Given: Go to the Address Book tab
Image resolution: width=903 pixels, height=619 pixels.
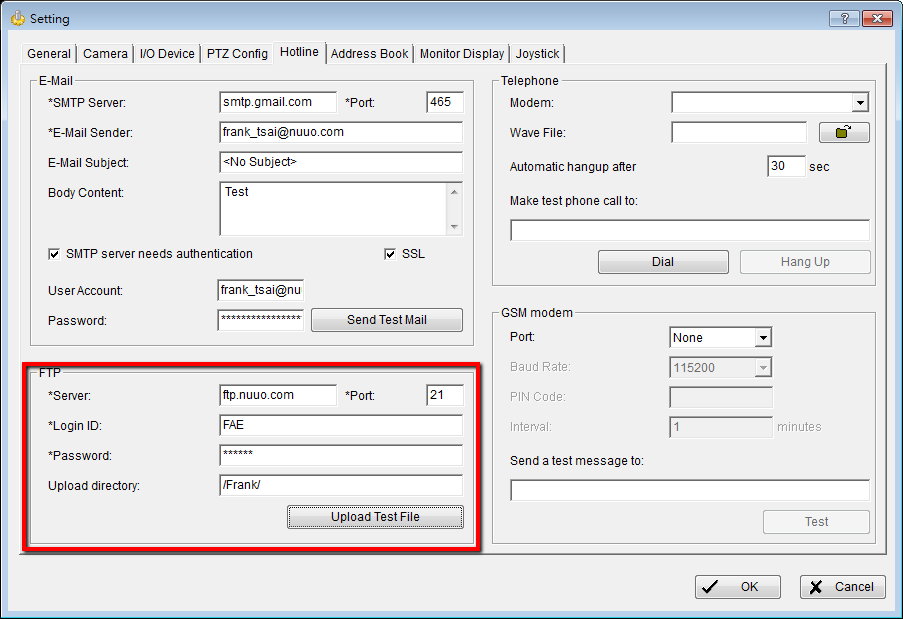Looking at the screenshot, I should (369, 54).
